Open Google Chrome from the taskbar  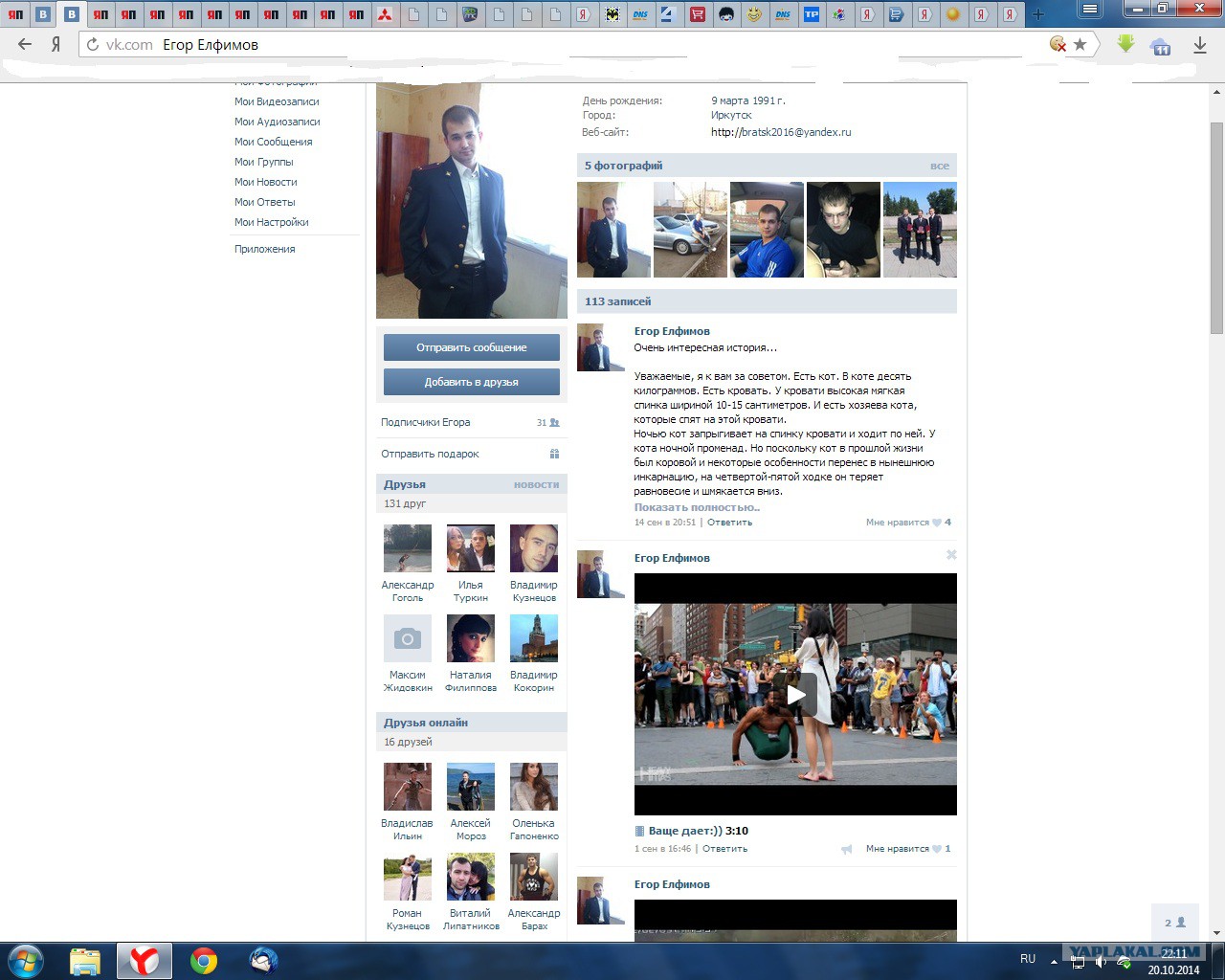[204, 960]
